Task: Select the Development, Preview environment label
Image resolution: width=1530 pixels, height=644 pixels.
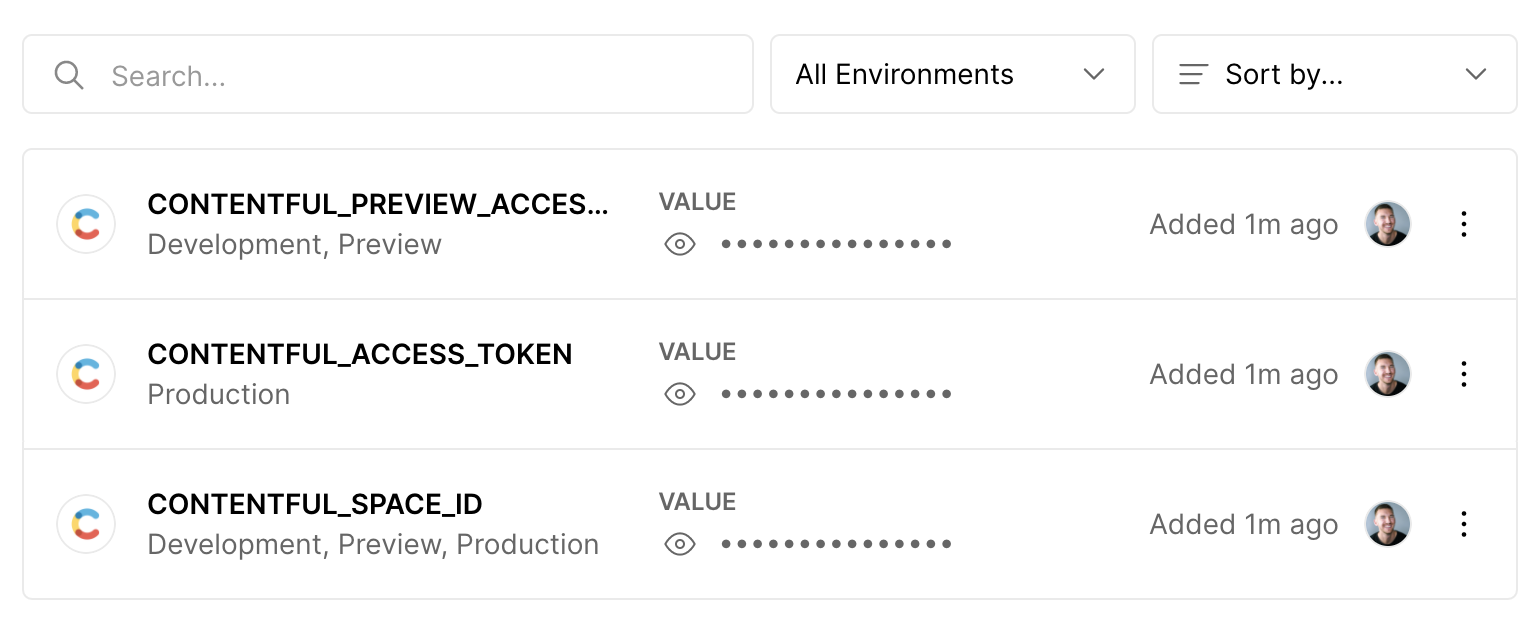Action: pos(294,244)
